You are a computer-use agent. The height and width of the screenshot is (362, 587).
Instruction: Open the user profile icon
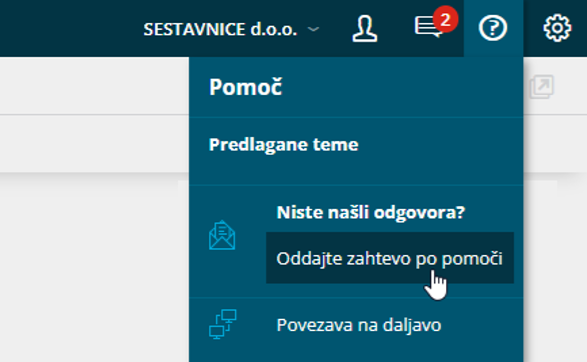pos(364,28)
